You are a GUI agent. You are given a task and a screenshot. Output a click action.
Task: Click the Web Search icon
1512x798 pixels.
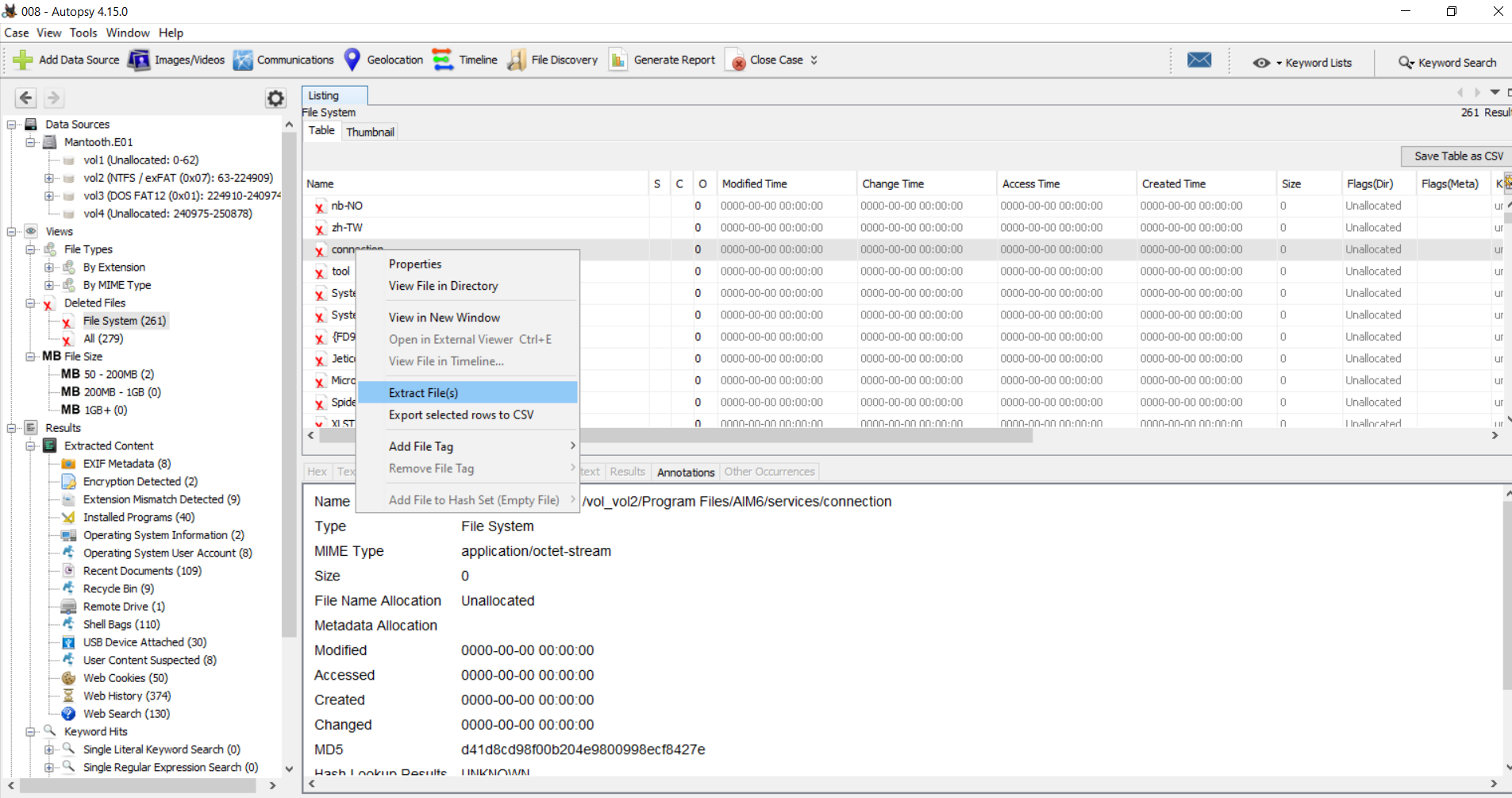(x=69, y=714)
